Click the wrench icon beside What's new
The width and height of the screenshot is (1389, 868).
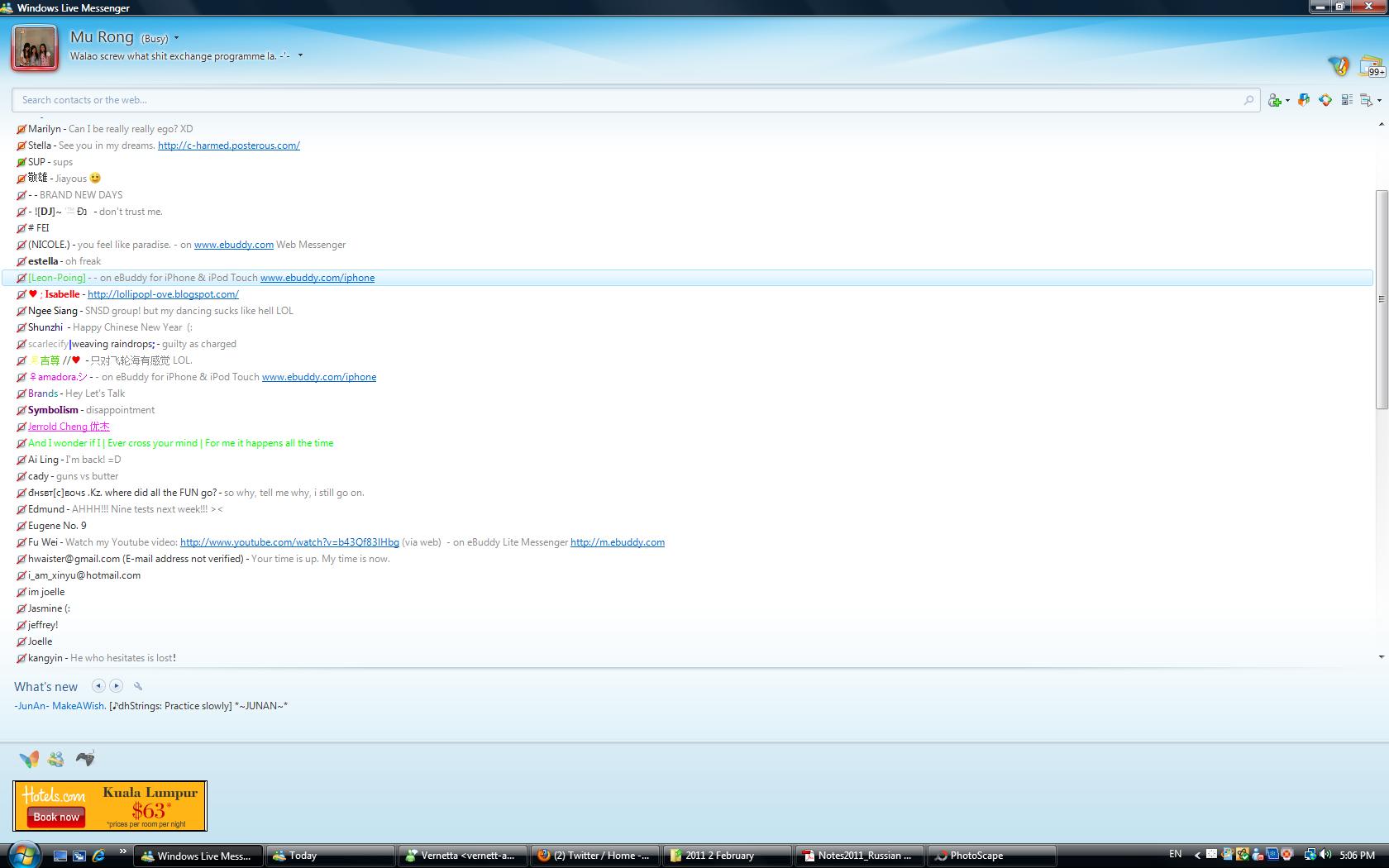pyautogui.click(x=138, y=686)
